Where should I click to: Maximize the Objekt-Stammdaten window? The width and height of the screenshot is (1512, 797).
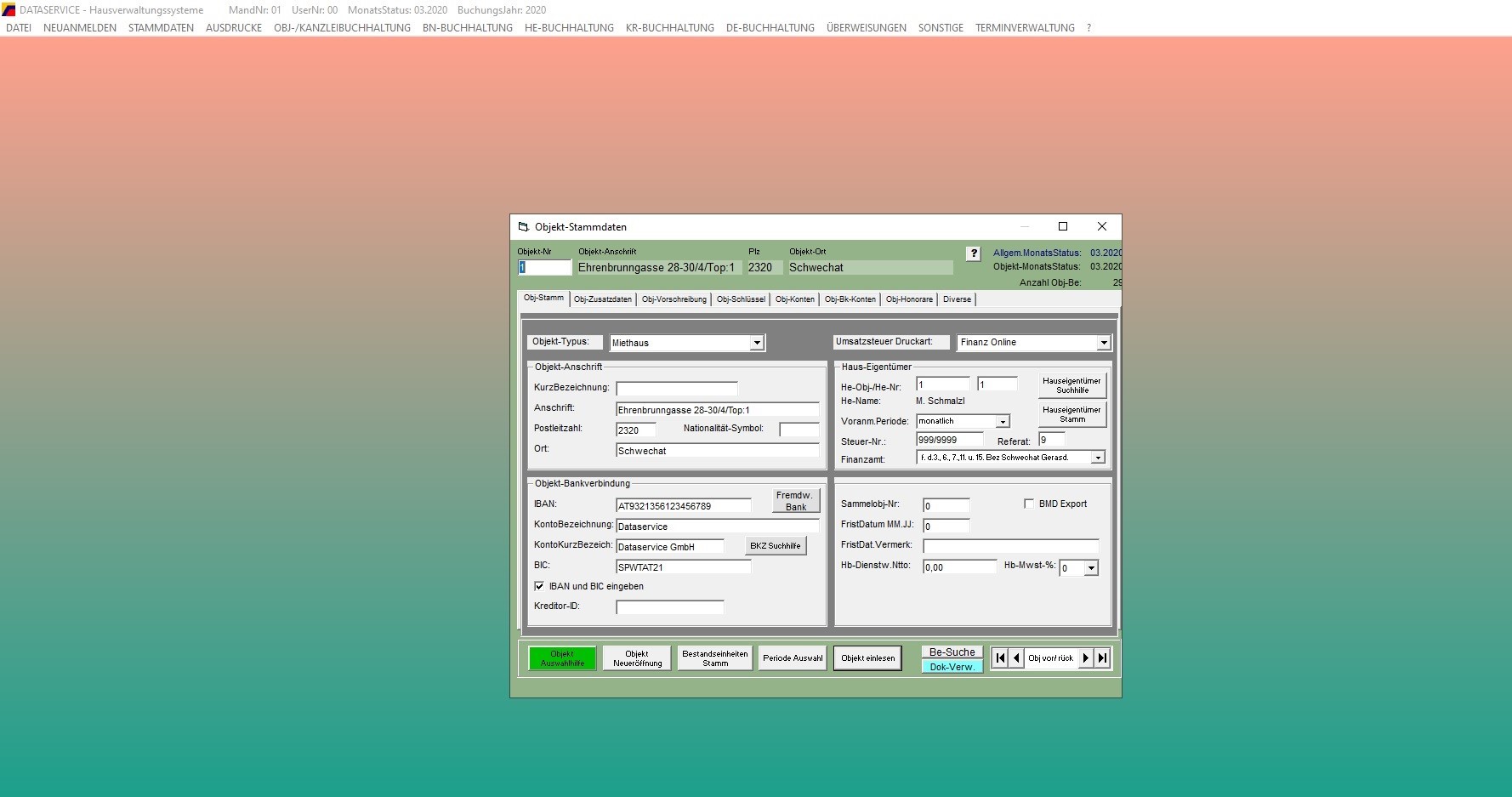tap(1062, 226)
